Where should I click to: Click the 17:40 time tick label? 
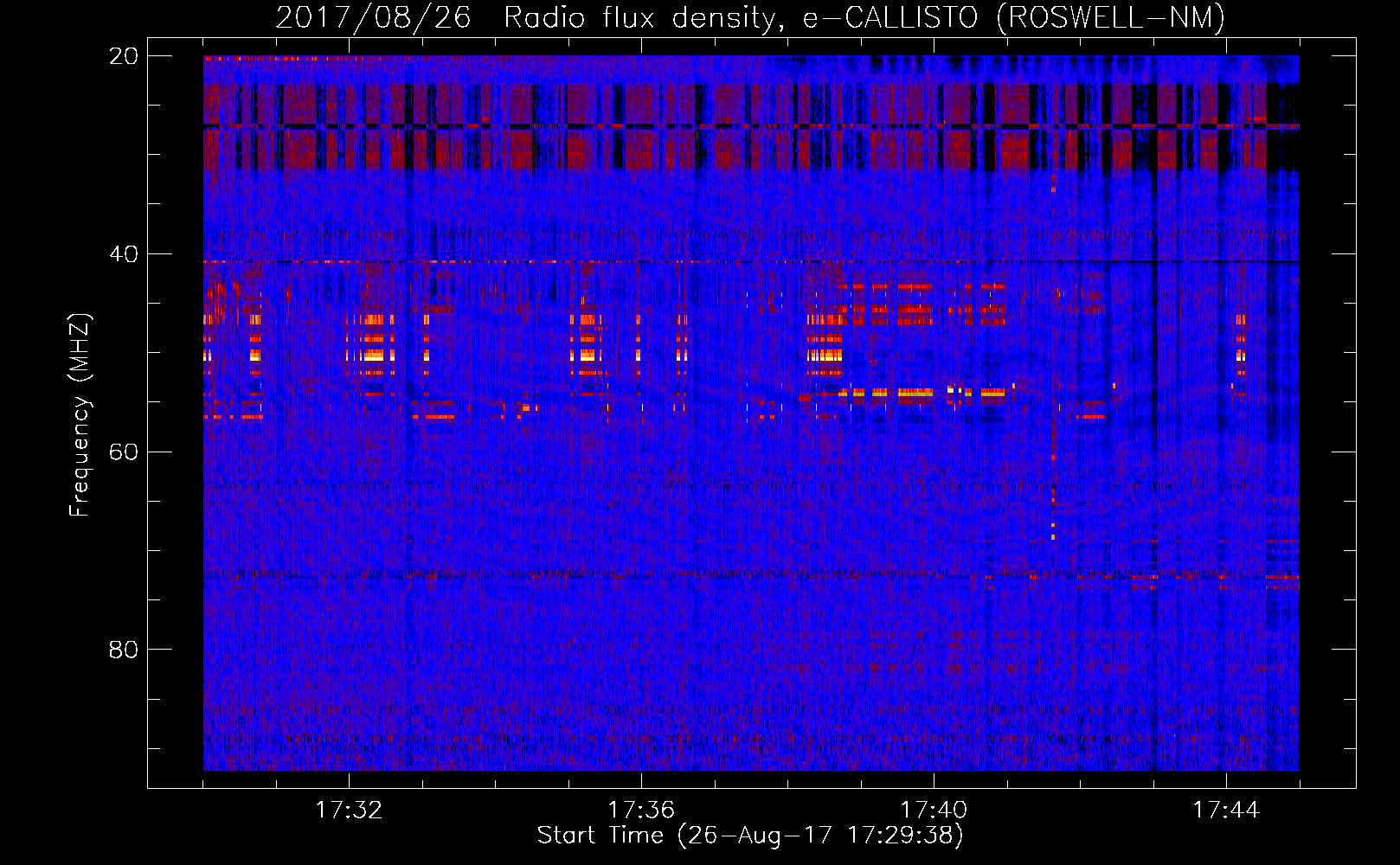[934, 811]
